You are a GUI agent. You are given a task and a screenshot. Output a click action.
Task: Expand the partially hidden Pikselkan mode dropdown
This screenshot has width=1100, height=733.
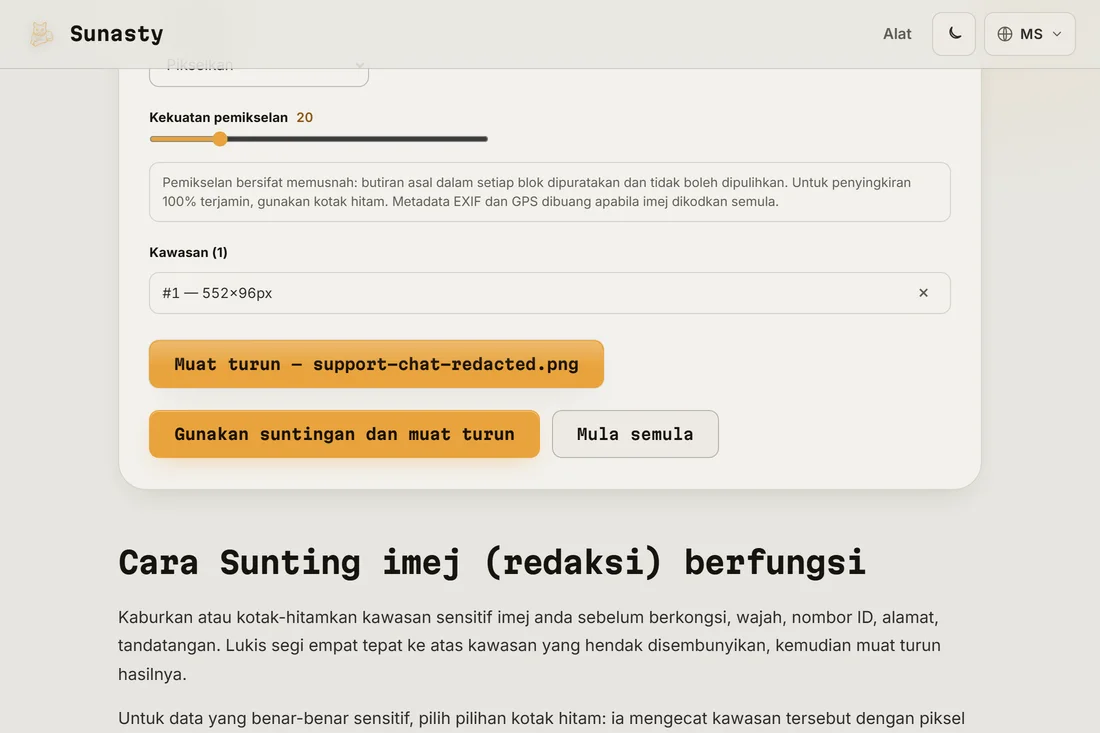(x=259, y=77)
